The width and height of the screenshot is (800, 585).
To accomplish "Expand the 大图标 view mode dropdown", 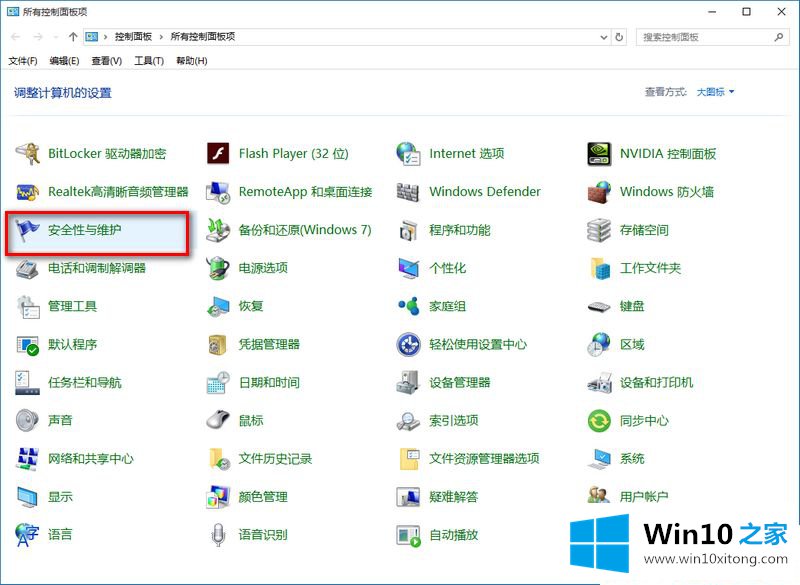I will [x=716, y=92].
